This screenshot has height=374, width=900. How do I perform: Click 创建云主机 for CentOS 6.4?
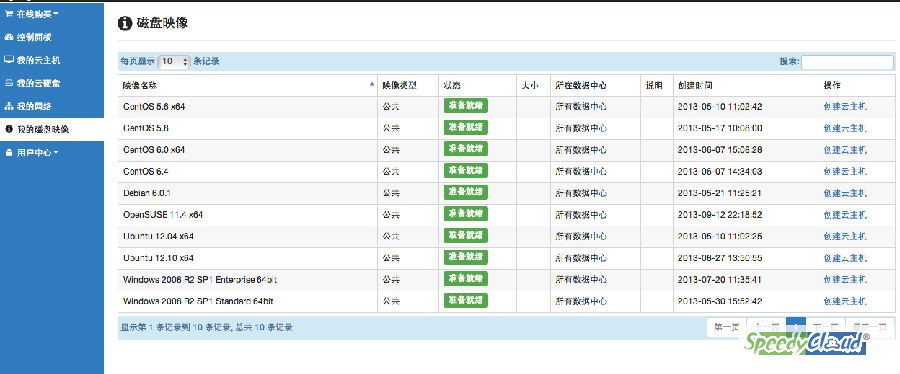[845, 172]
